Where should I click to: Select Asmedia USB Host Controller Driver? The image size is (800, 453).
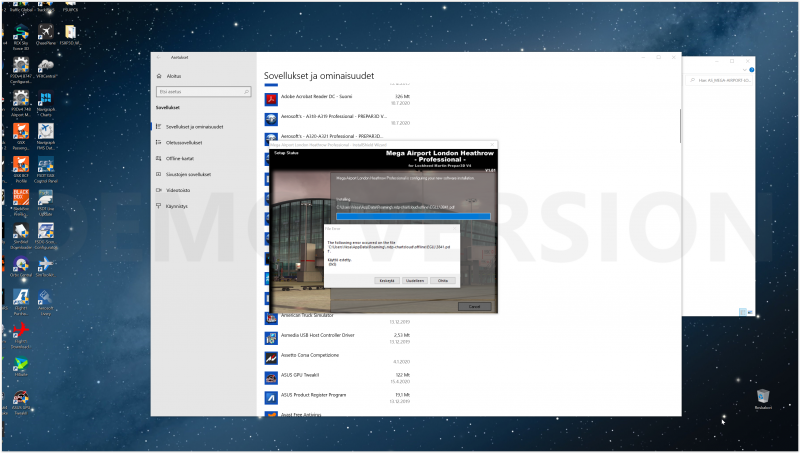pos(337,338)
